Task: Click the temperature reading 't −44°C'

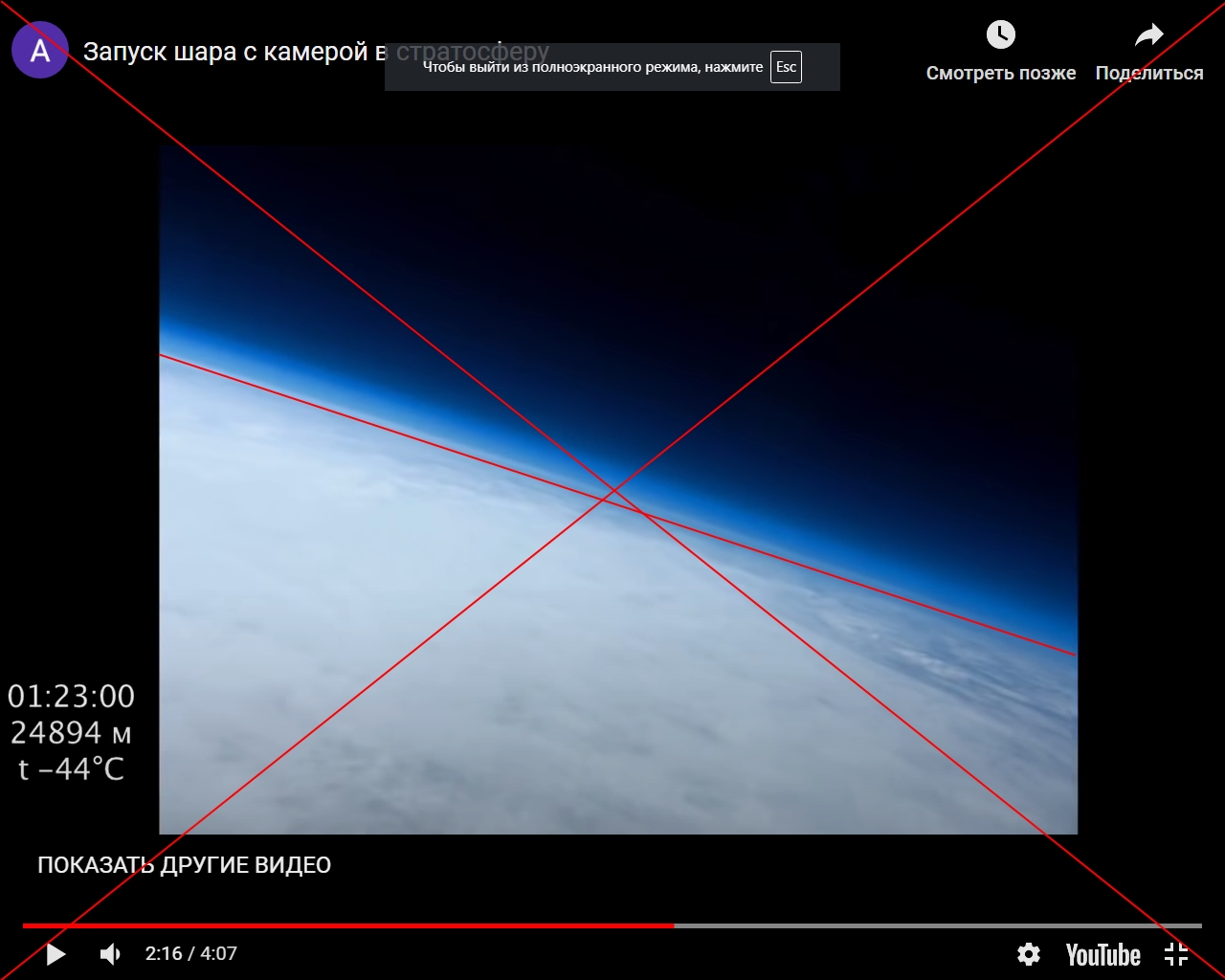Action: [71, 769]
